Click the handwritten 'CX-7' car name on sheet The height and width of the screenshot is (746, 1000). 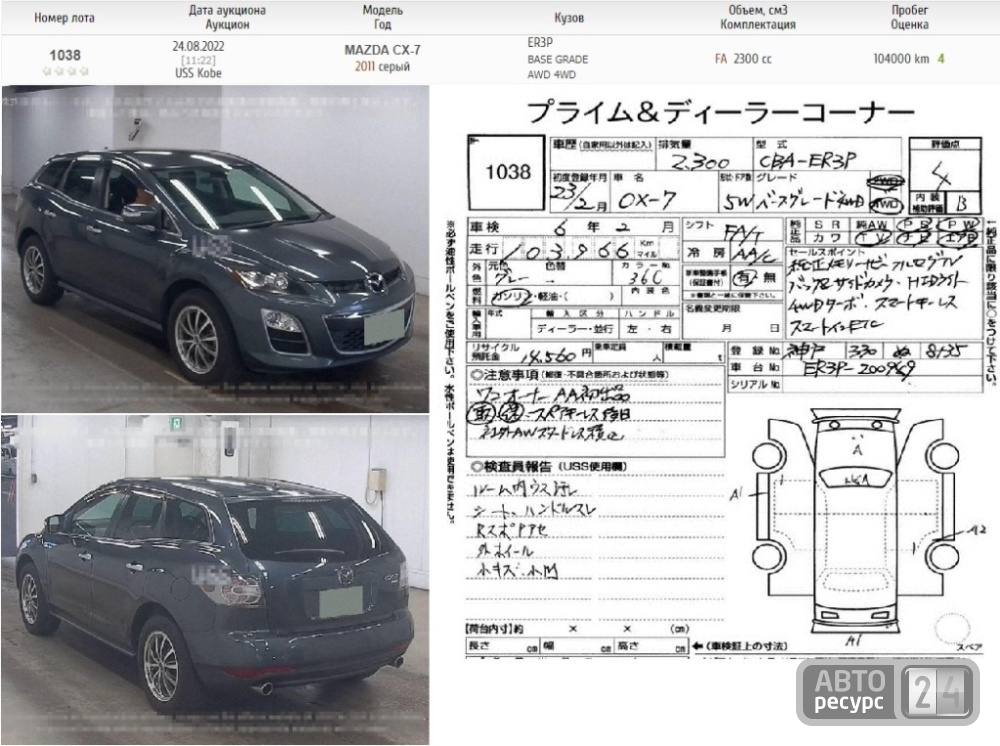point(647,200)
